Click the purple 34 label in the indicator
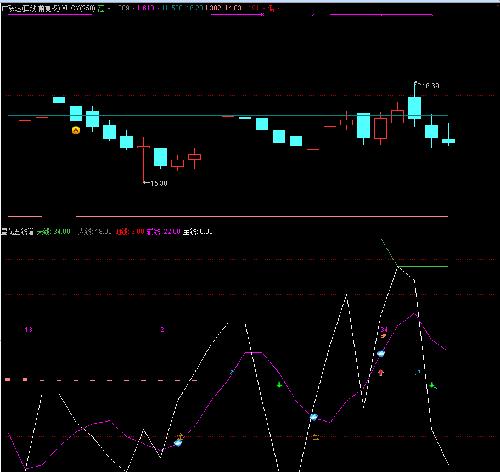 tap(384, 329)
